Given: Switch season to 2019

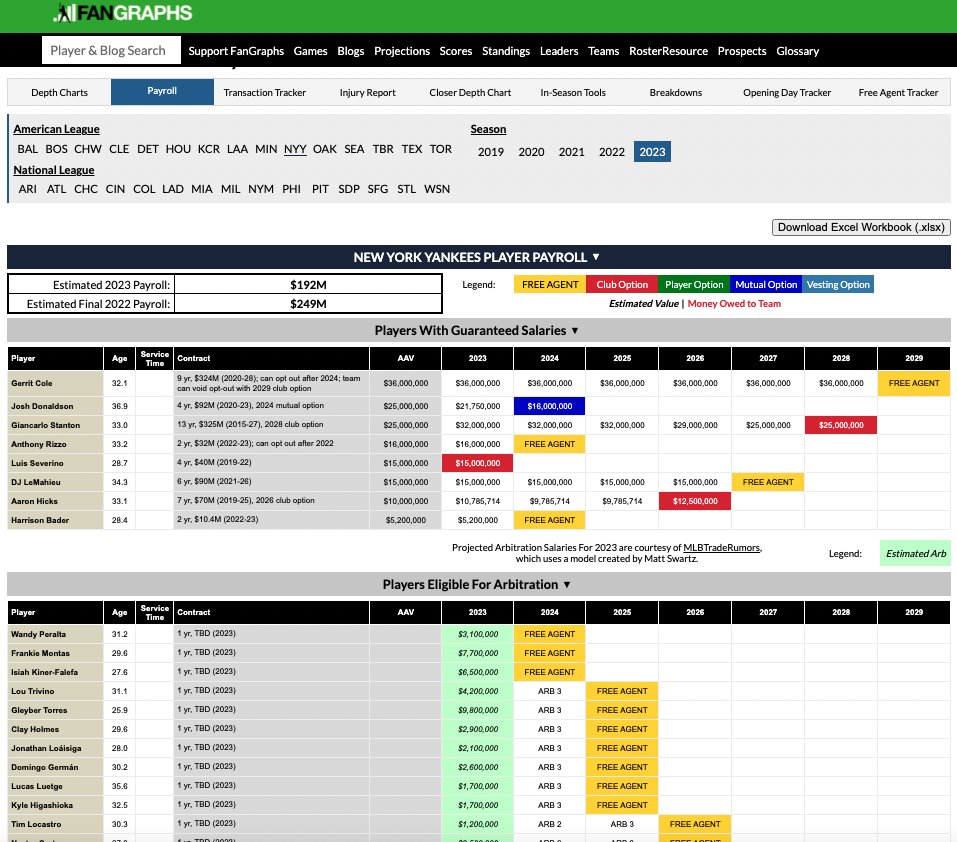Looking at the screenshot, I should click(x=491, y=152).
